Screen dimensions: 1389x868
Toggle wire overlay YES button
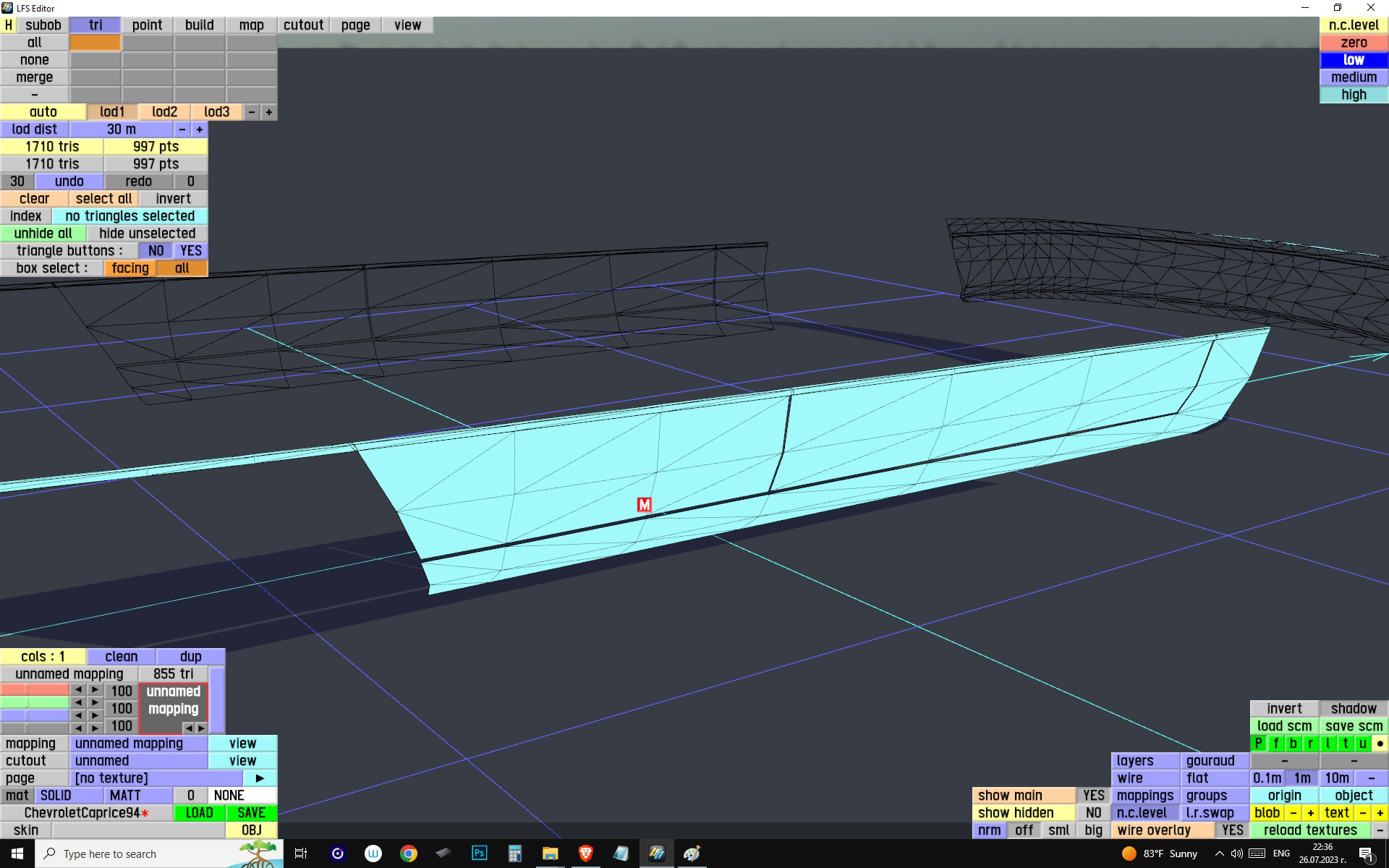(1232, 830)
